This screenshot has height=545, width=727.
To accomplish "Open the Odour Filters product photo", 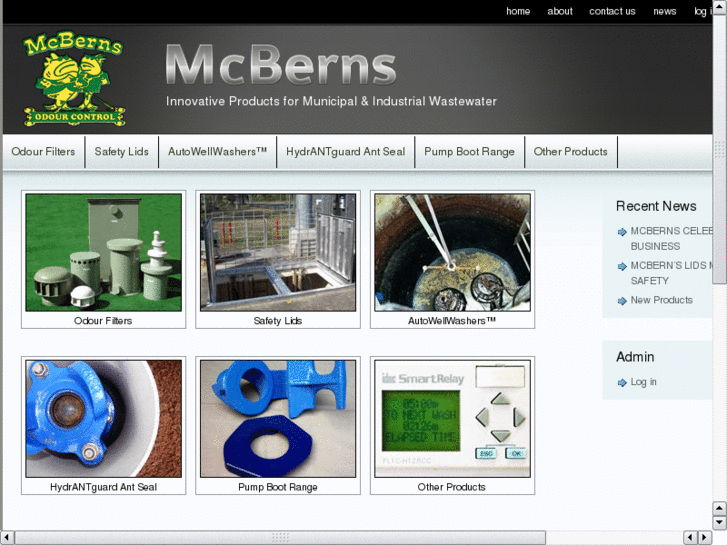I will tap(103, 252).
